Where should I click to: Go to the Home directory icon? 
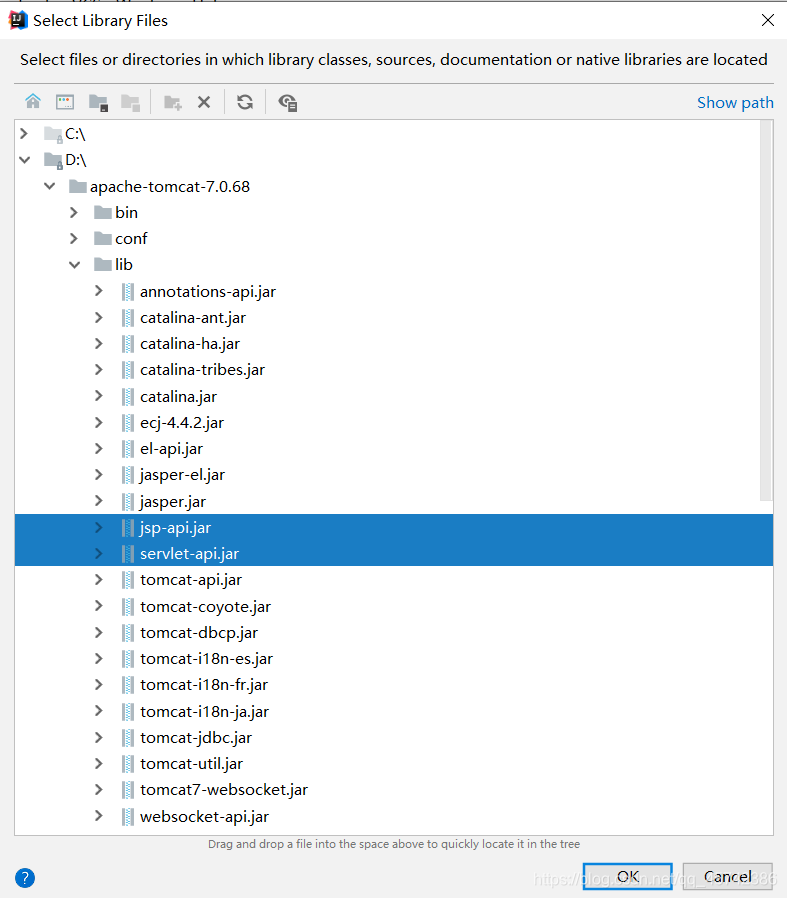33,102
